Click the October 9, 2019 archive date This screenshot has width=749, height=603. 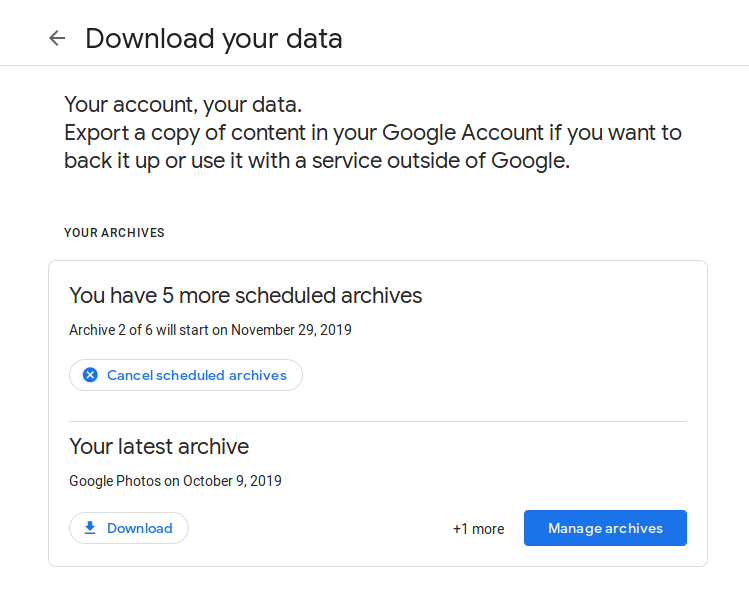(x=232, y=481)
